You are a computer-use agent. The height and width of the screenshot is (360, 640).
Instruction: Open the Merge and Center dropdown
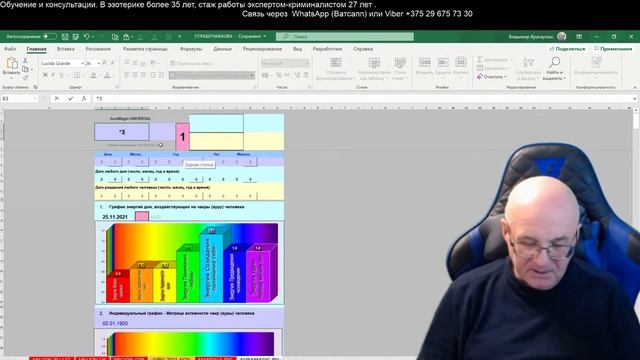(252, 76)
